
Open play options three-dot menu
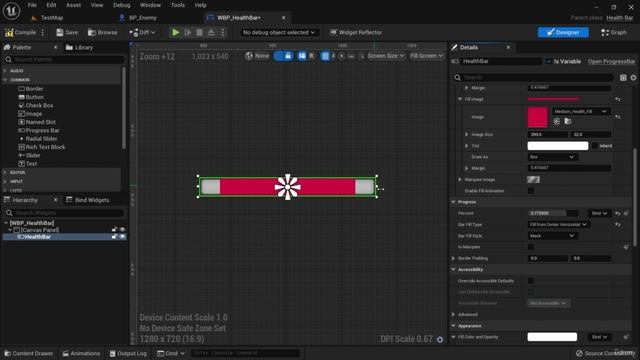point(222,32)
